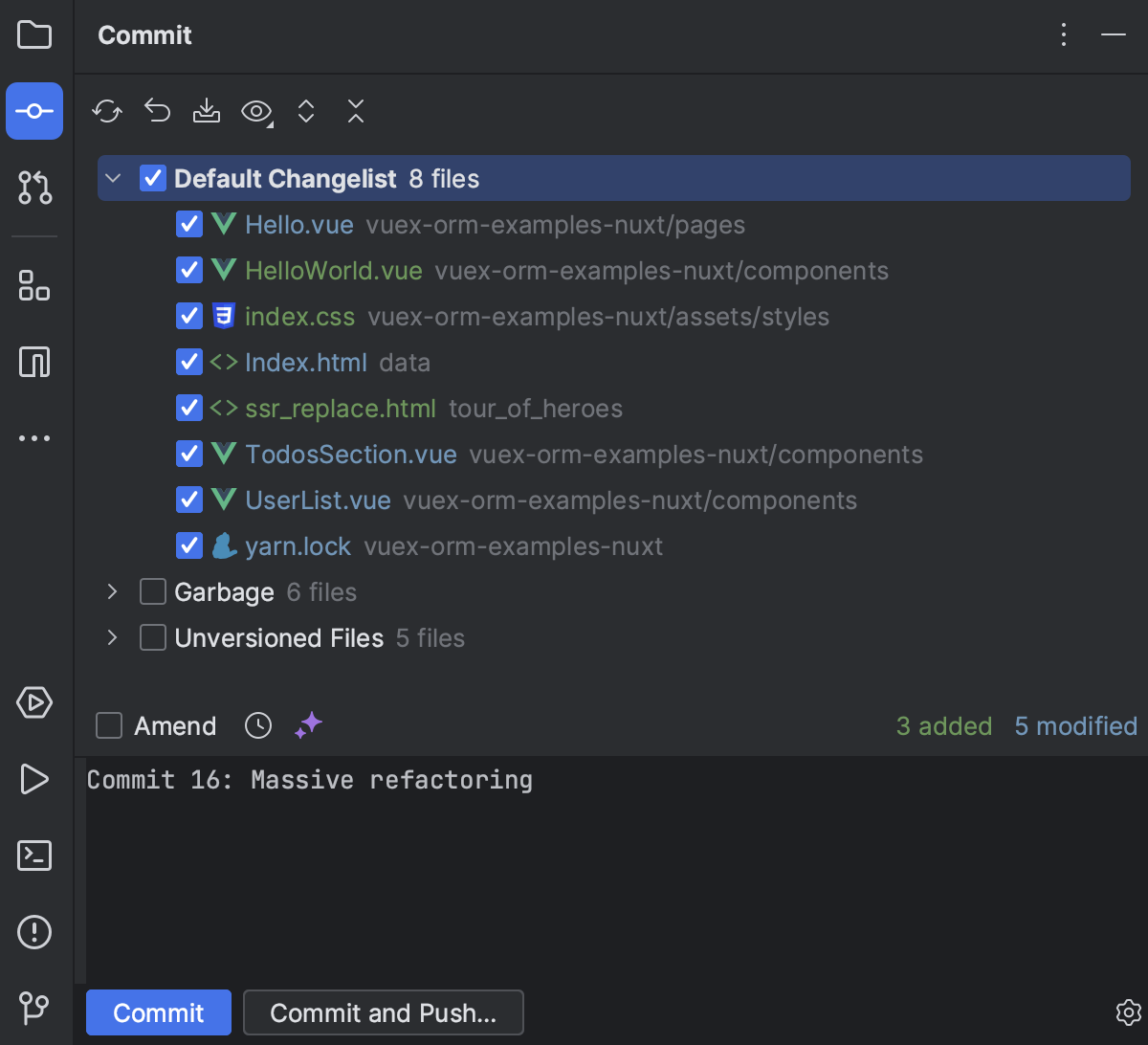Screen dimensions: 1148x1045
Task: Generate commit message with AI sparkle icon
Action: [308, 726]
